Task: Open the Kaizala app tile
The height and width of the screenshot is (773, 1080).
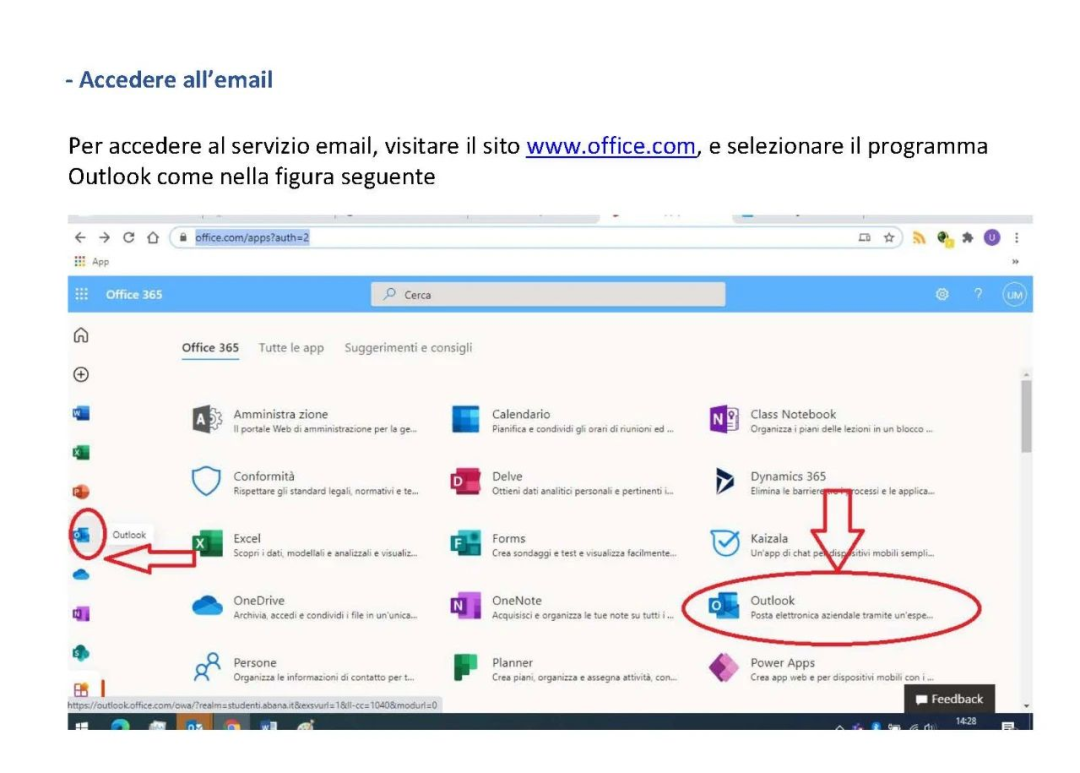Action: click(822, 544)
